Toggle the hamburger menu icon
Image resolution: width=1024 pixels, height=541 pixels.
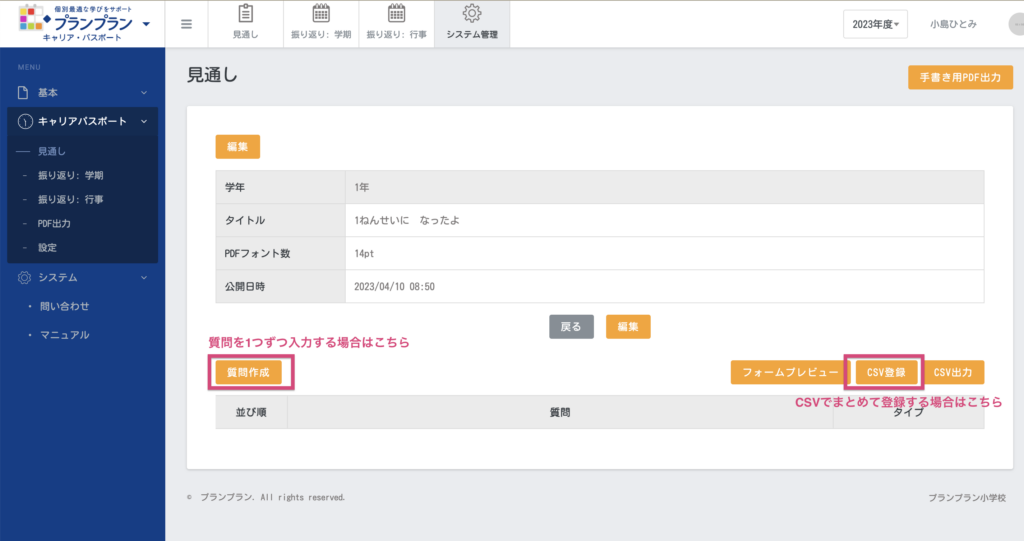(186, 24)
